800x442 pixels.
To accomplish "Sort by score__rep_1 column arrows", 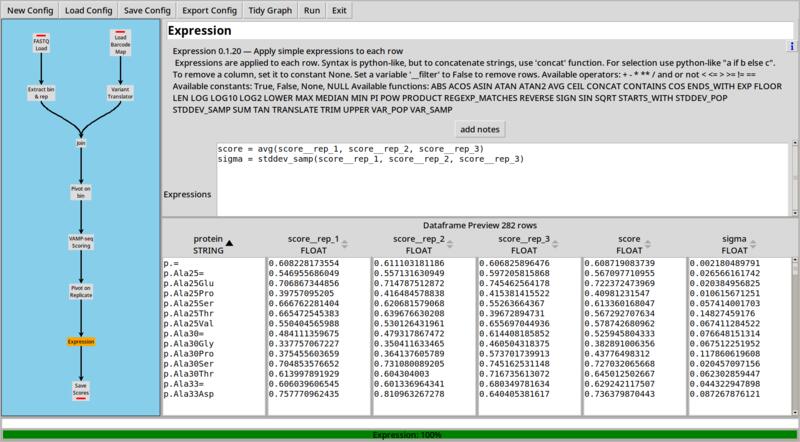I will coord(344,244).
